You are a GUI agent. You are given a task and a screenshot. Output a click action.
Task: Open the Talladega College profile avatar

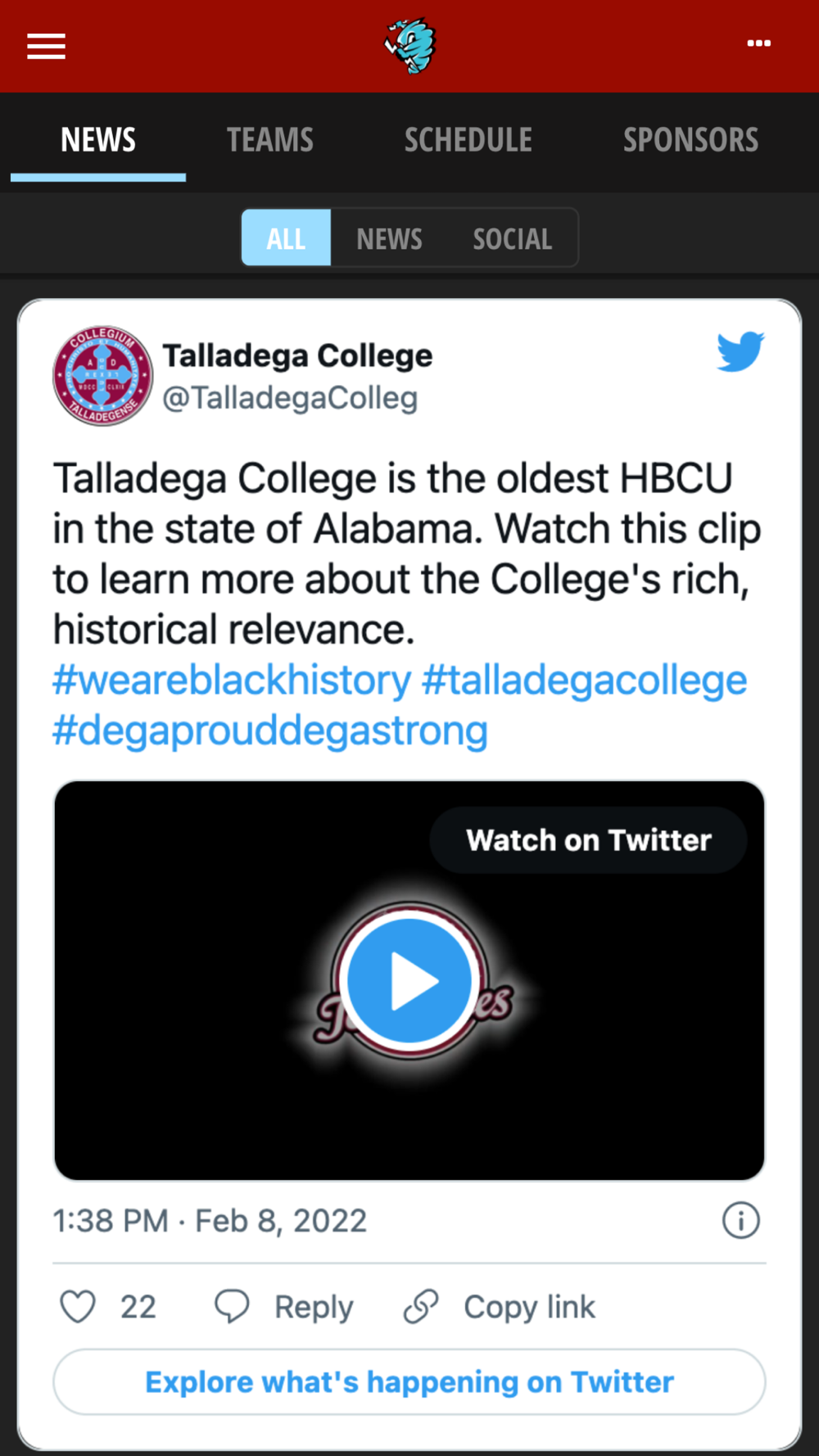(102, 375)
